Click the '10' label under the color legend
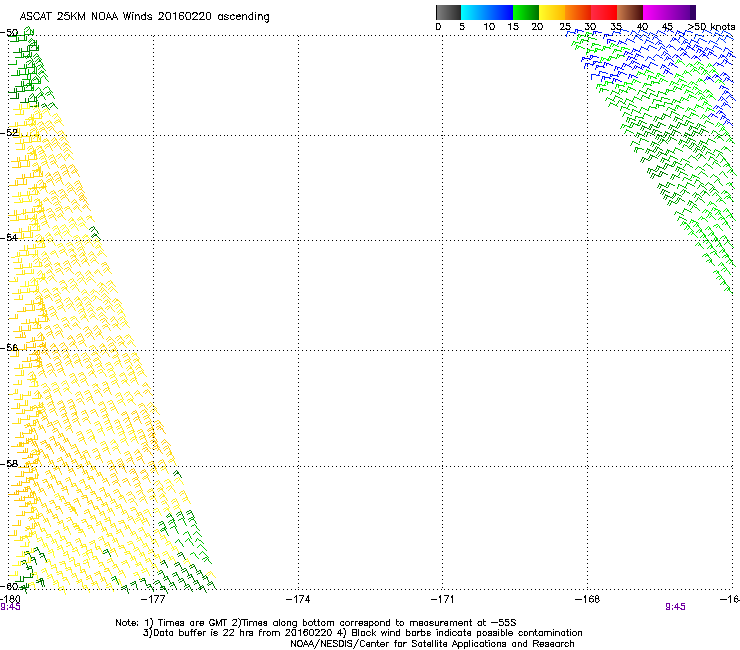740x650 pixels. tap(489, 27)
